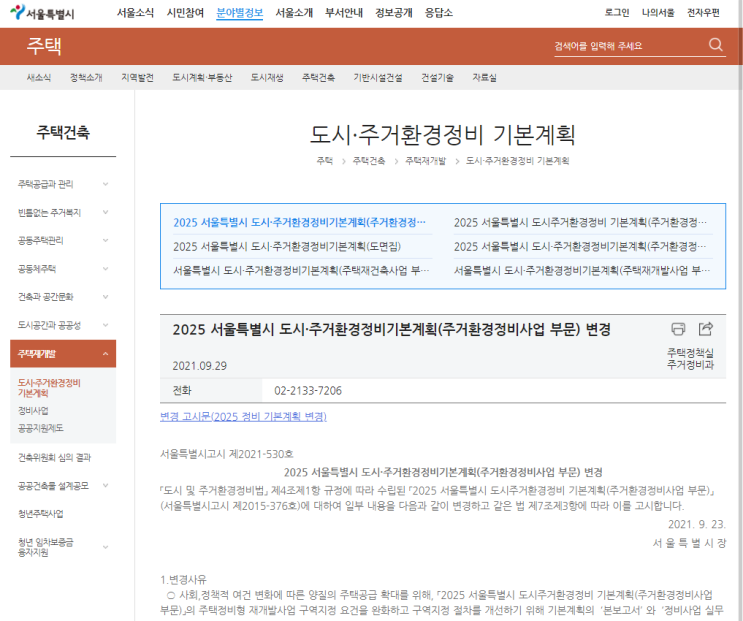Select 지역발전 in submenu bar

coord(137,78)
